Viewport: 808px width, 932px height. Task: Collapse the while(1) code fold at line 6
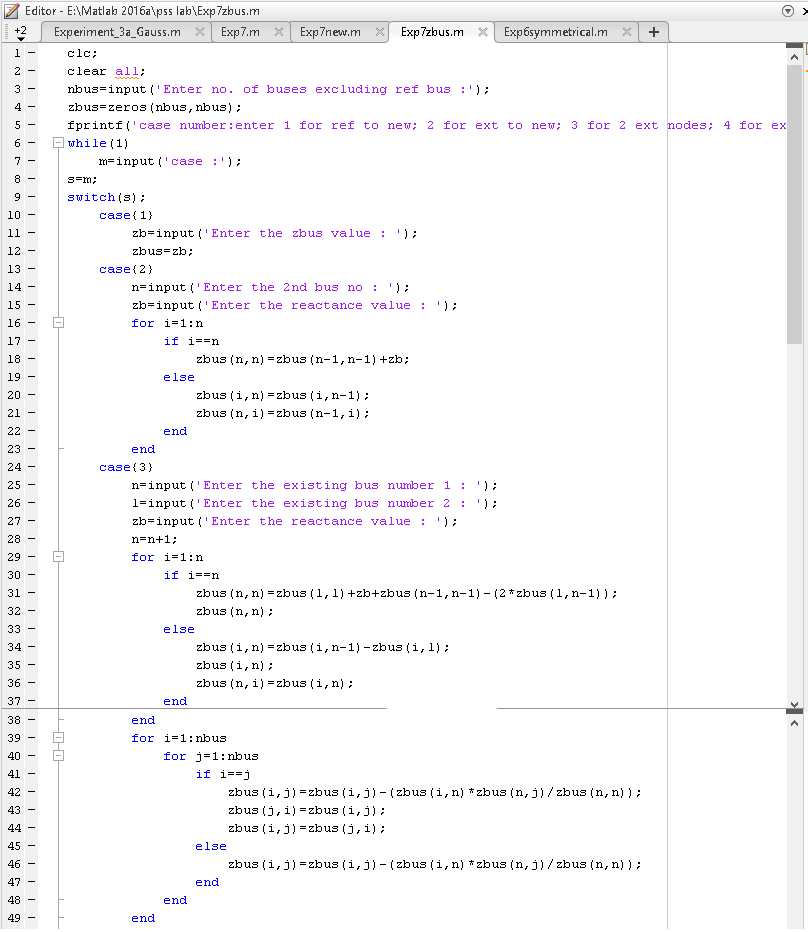[x=58, y=143]
